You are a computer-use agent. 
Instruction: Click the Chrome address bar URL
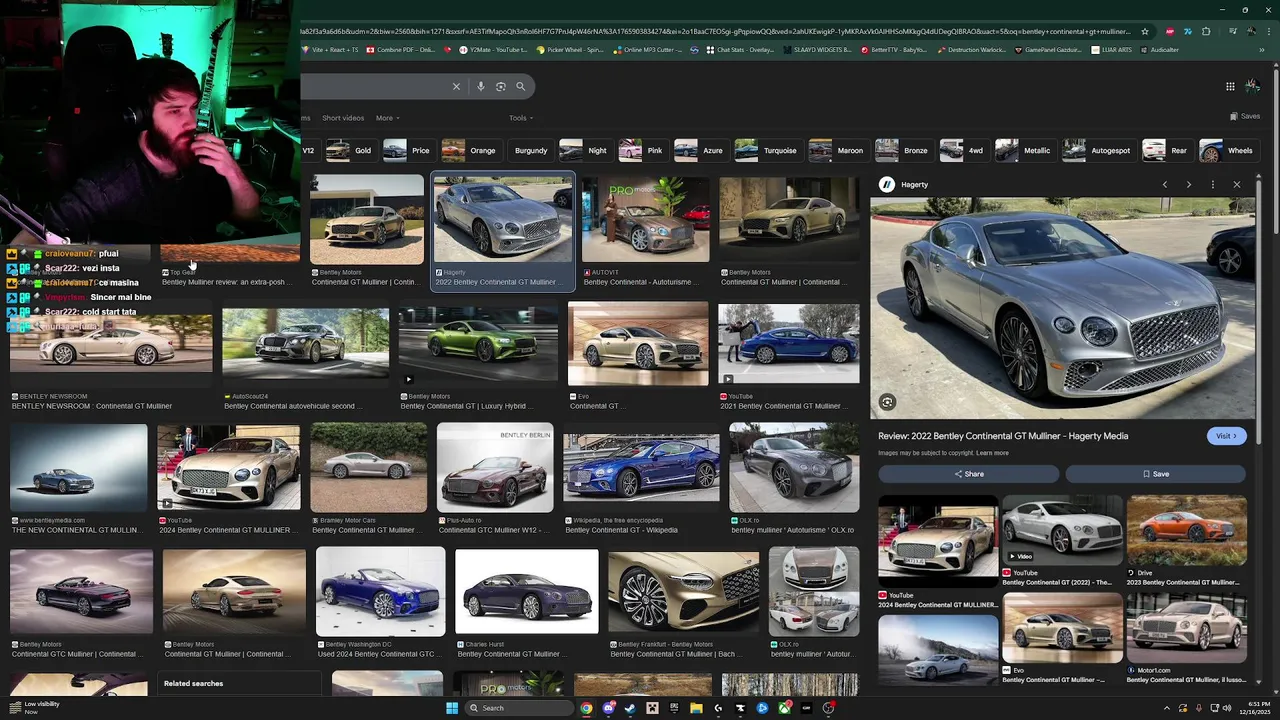(715, 31)
